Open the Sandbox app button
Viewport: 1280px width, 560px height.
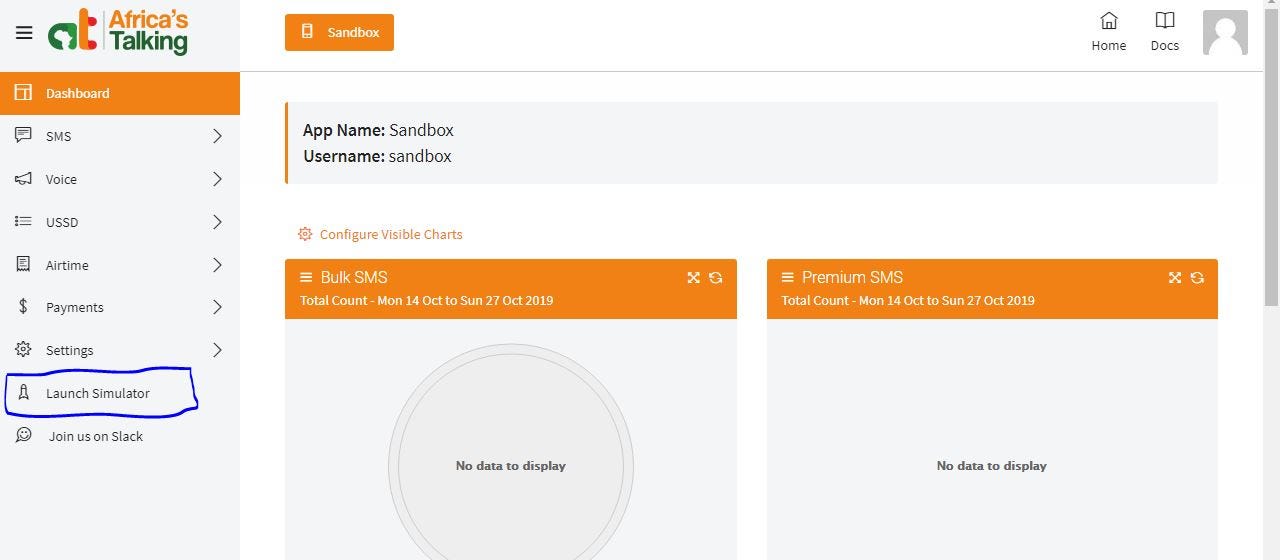tap(339, 32)
